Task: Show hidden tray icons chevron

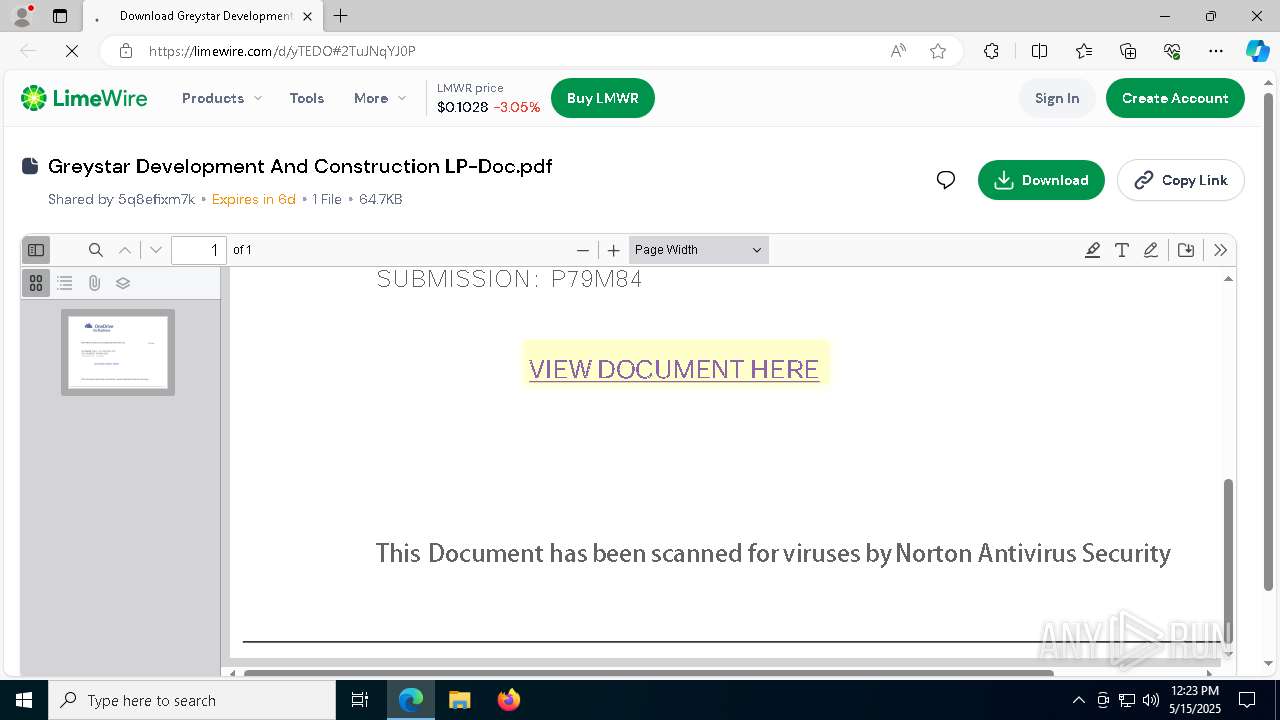Action: 1078,700
